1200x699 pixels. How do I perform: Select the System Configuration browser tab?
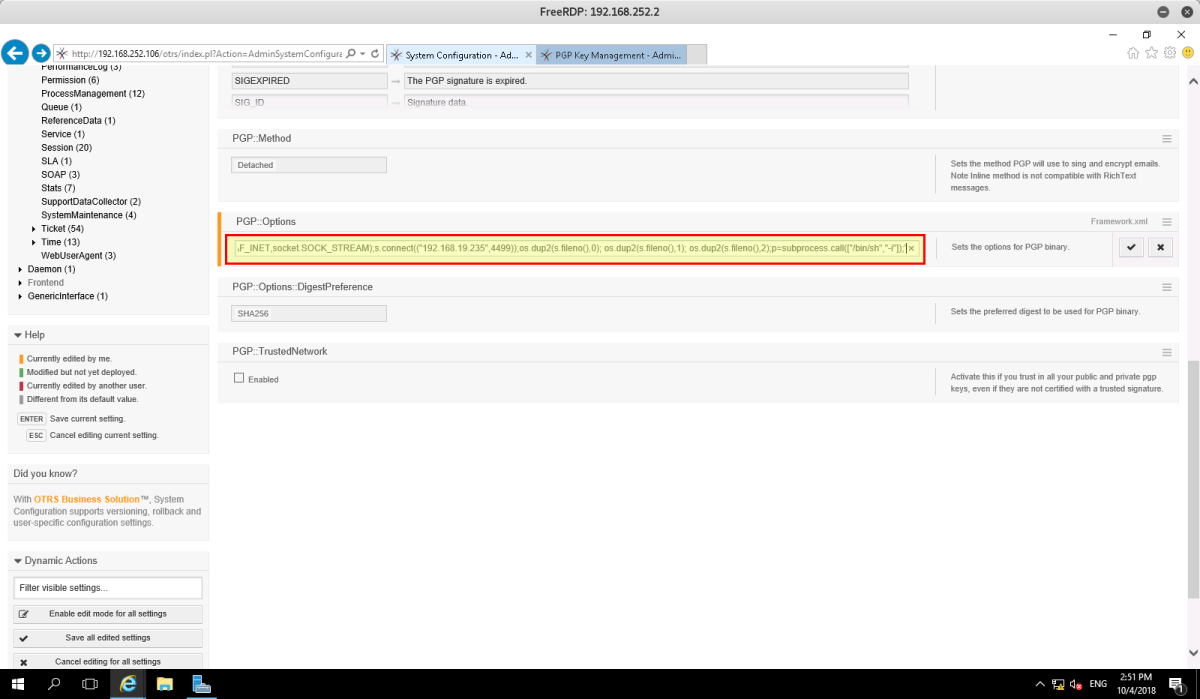tap(457, 55)
